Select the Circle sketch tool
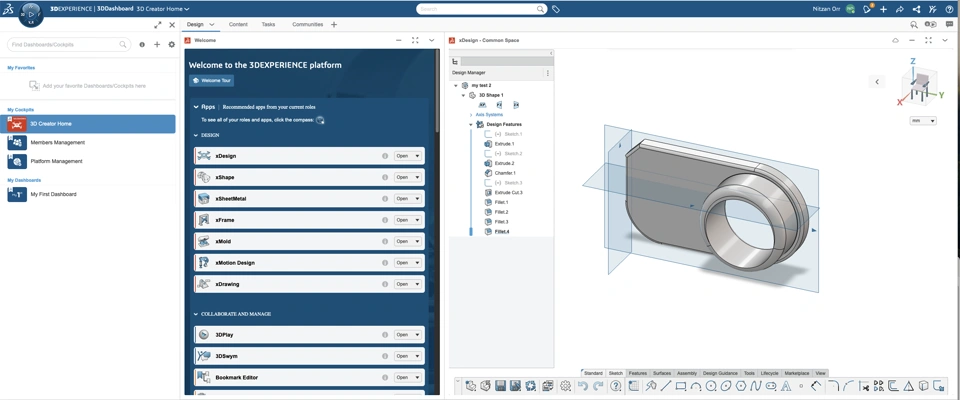Image resolution: width=960 pixels, height=400 pixels. click(x=711, y=386)
